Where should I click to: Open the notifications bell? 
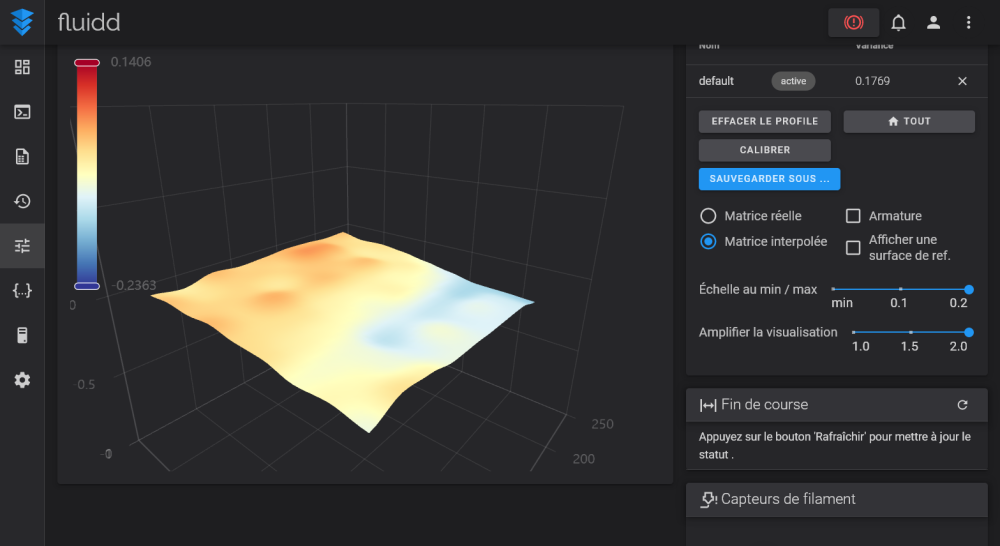point(898,22)
